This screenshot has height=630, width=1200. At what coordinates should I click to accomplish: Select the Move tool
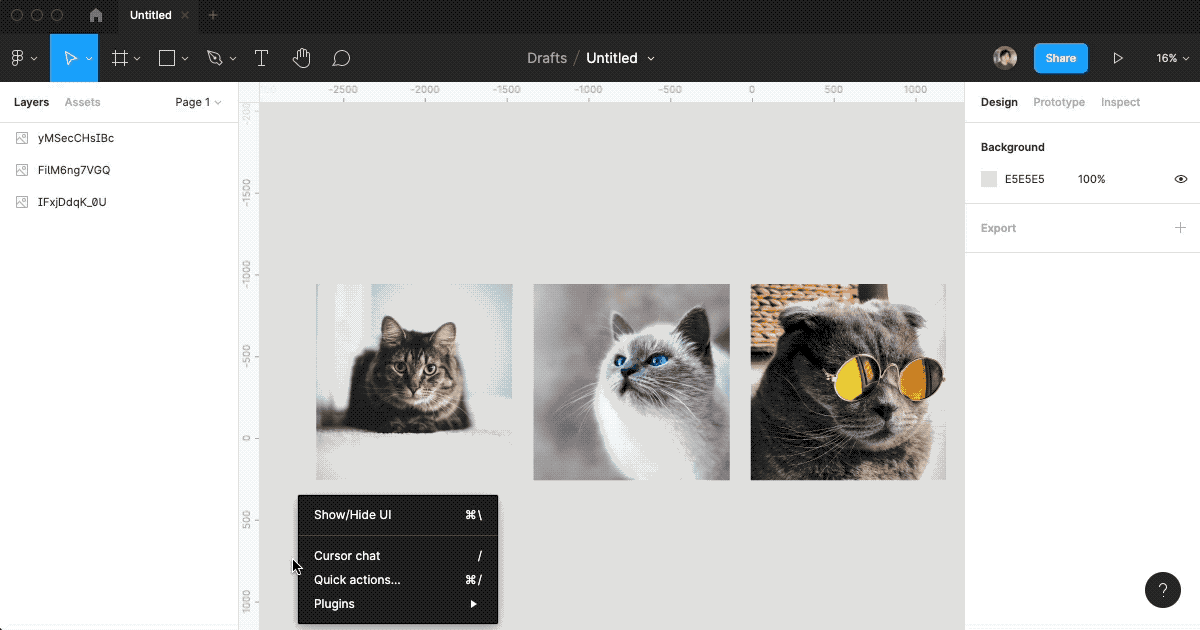70,58
